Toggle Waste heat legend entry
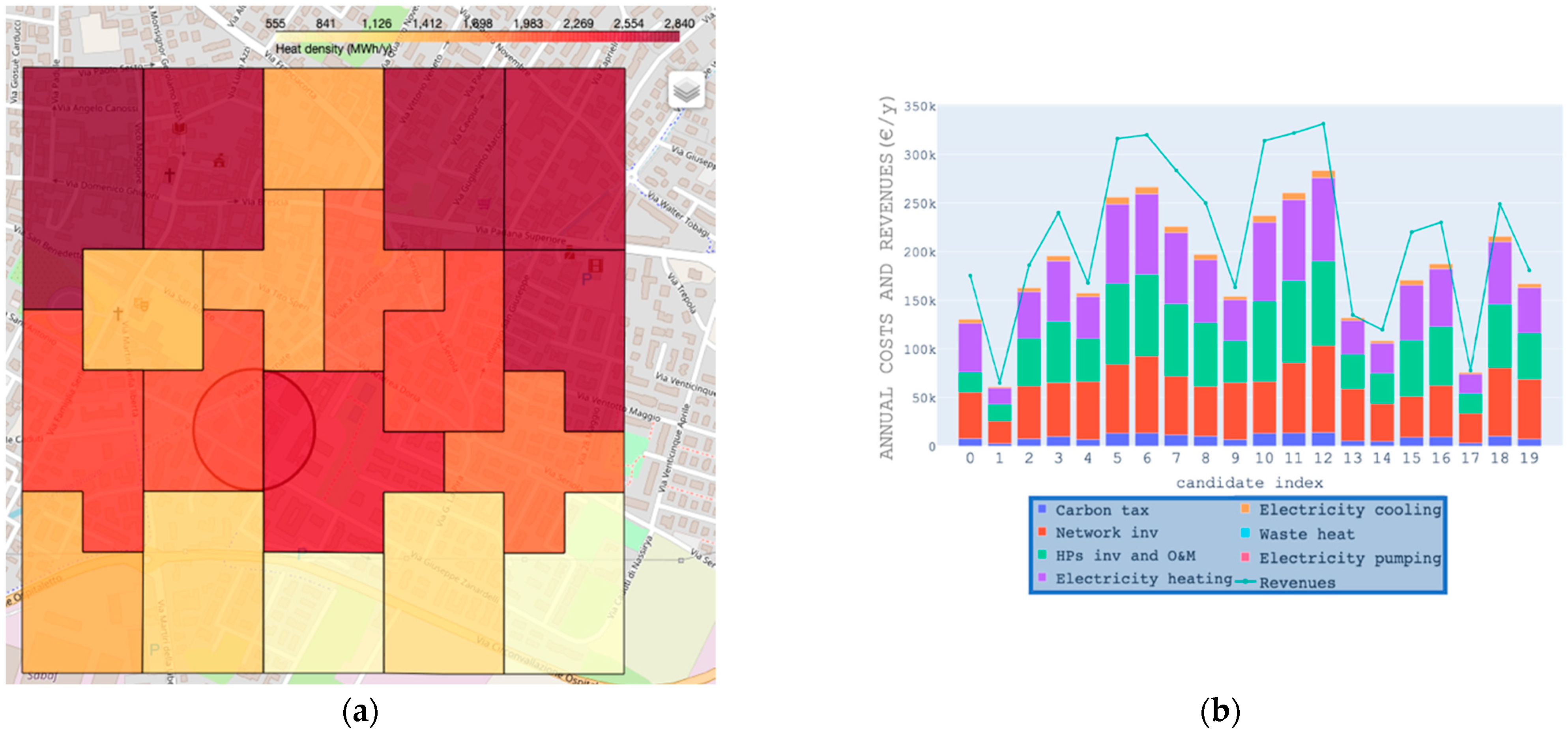This screenshot has width=1568, height=733. click(1306, 534)
